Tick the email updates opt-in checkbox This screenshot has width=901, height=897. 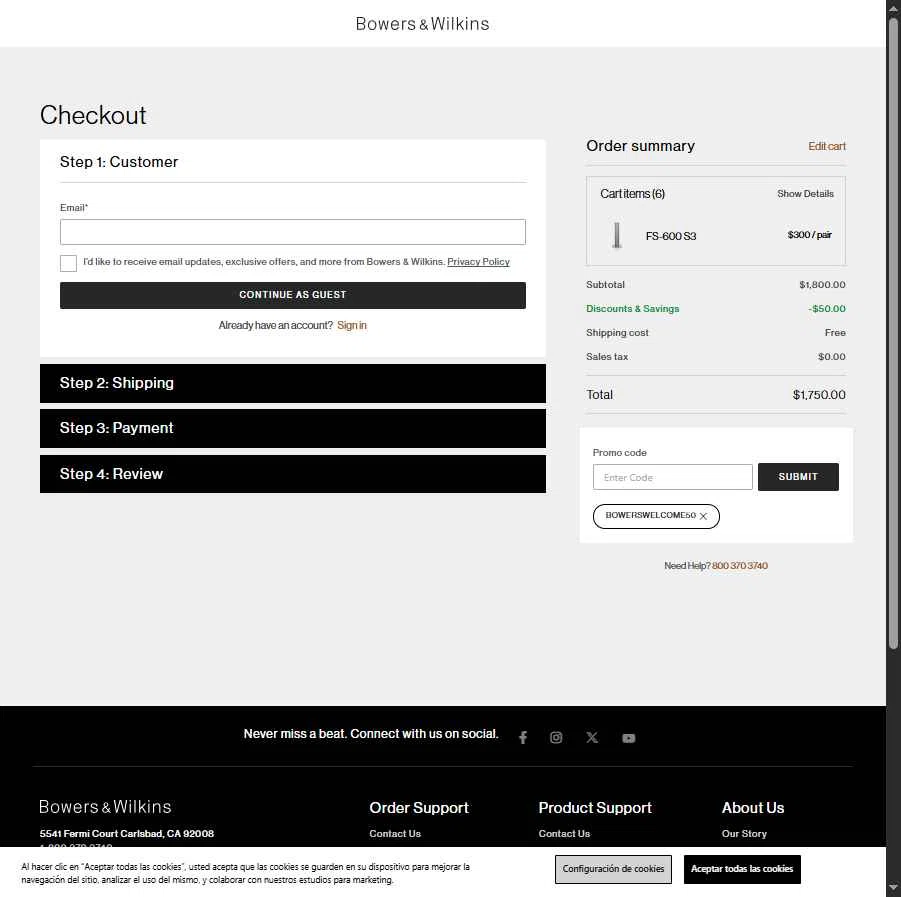click(x=68, y=263)
